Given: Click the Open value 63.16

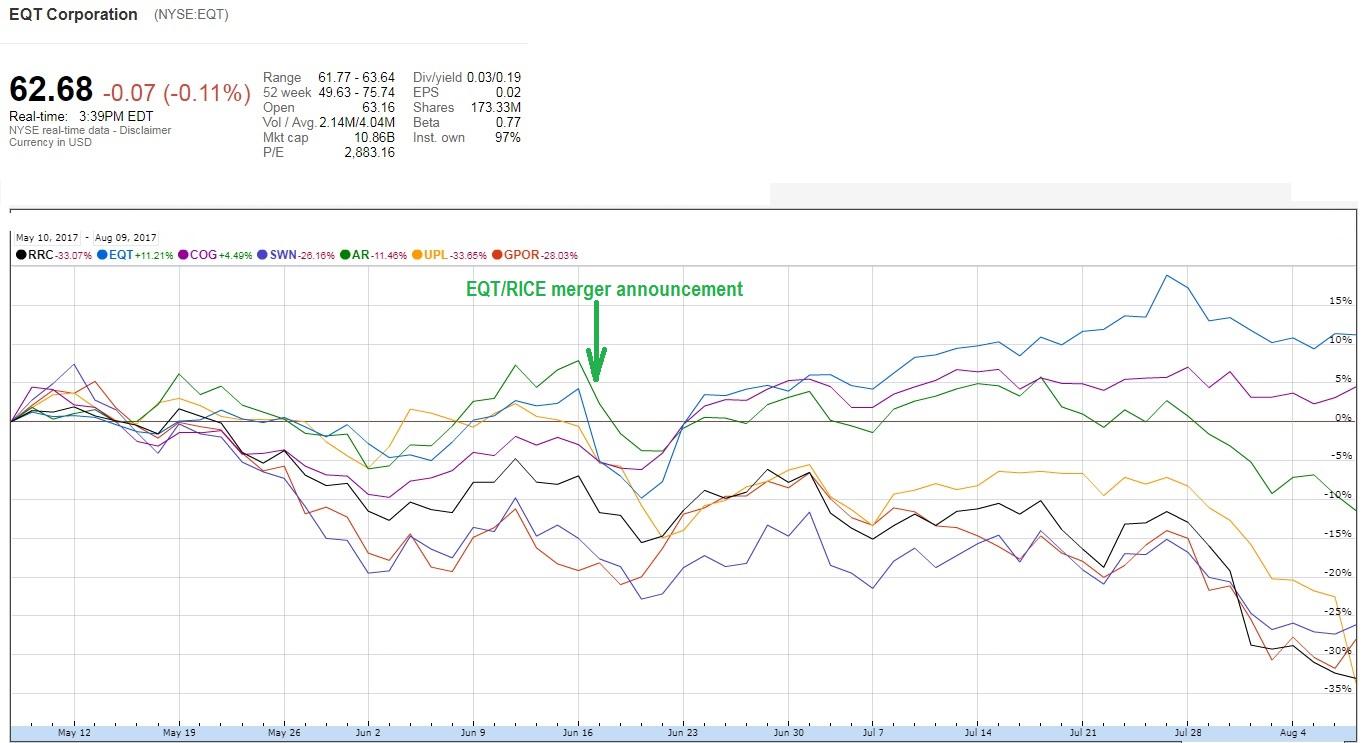Looking at the screenshot, I should point(378,107).
